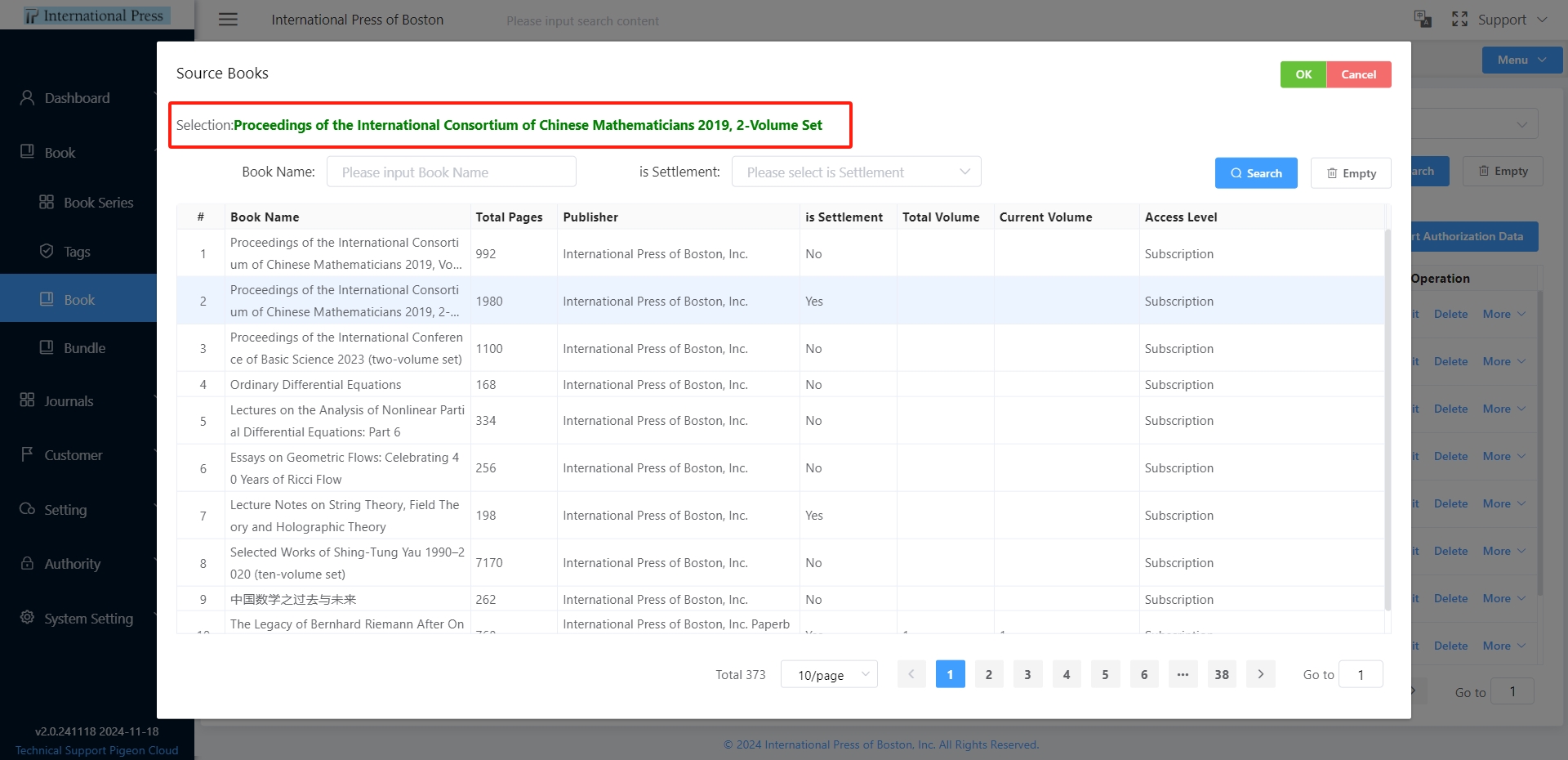Click the International Press logo

click(96, 16)
